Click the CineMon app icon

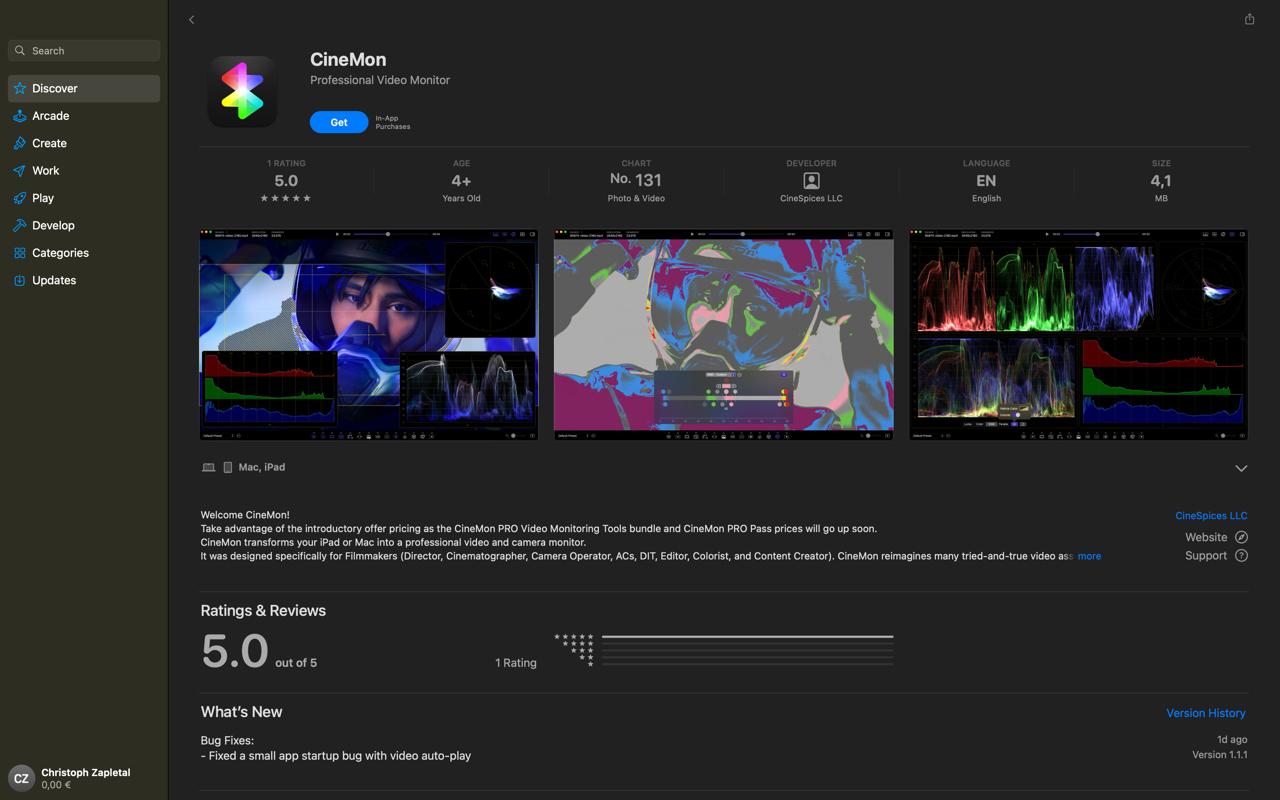(x=242, y=91)
